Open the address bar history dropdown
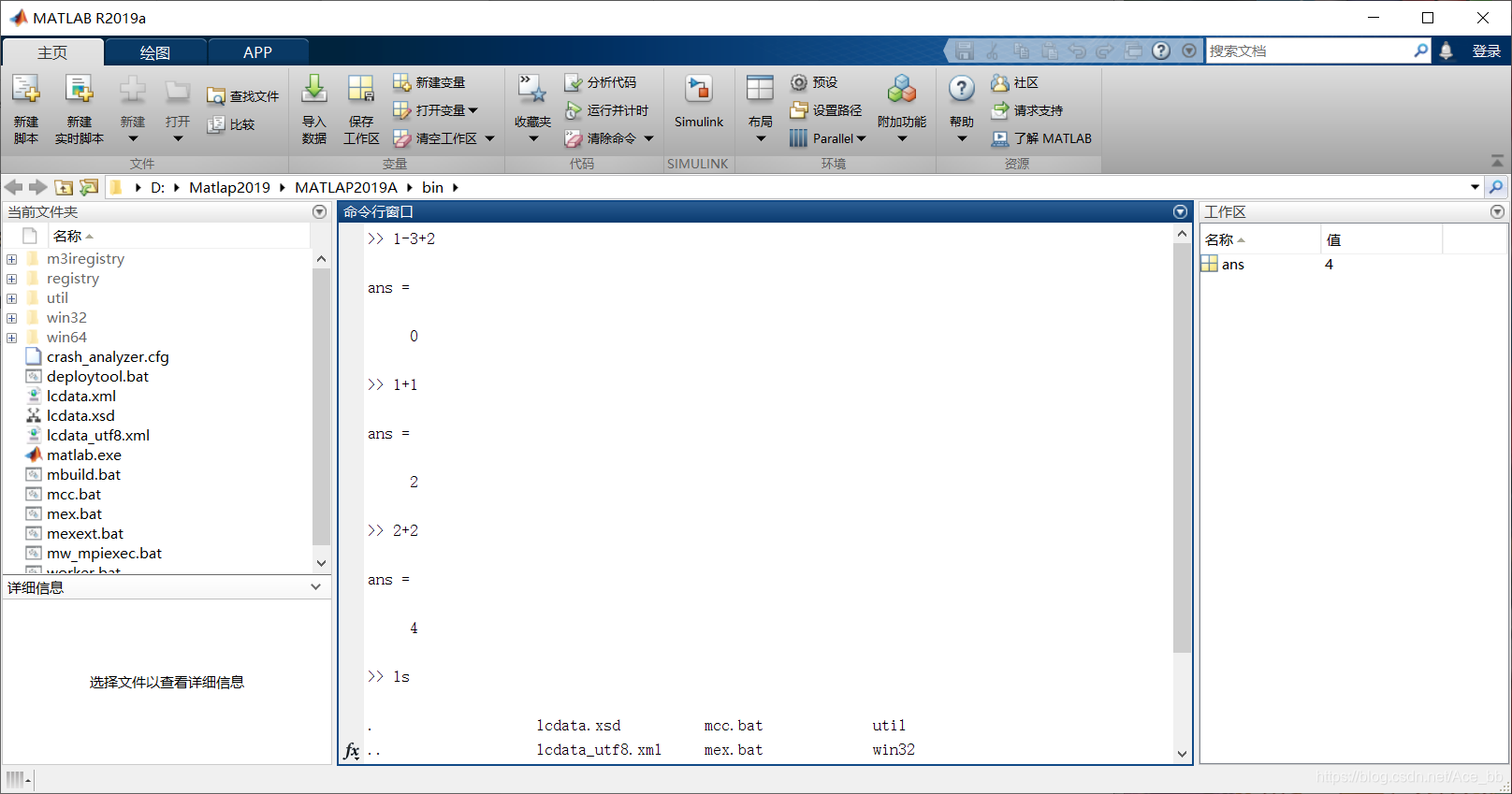 1476,187
